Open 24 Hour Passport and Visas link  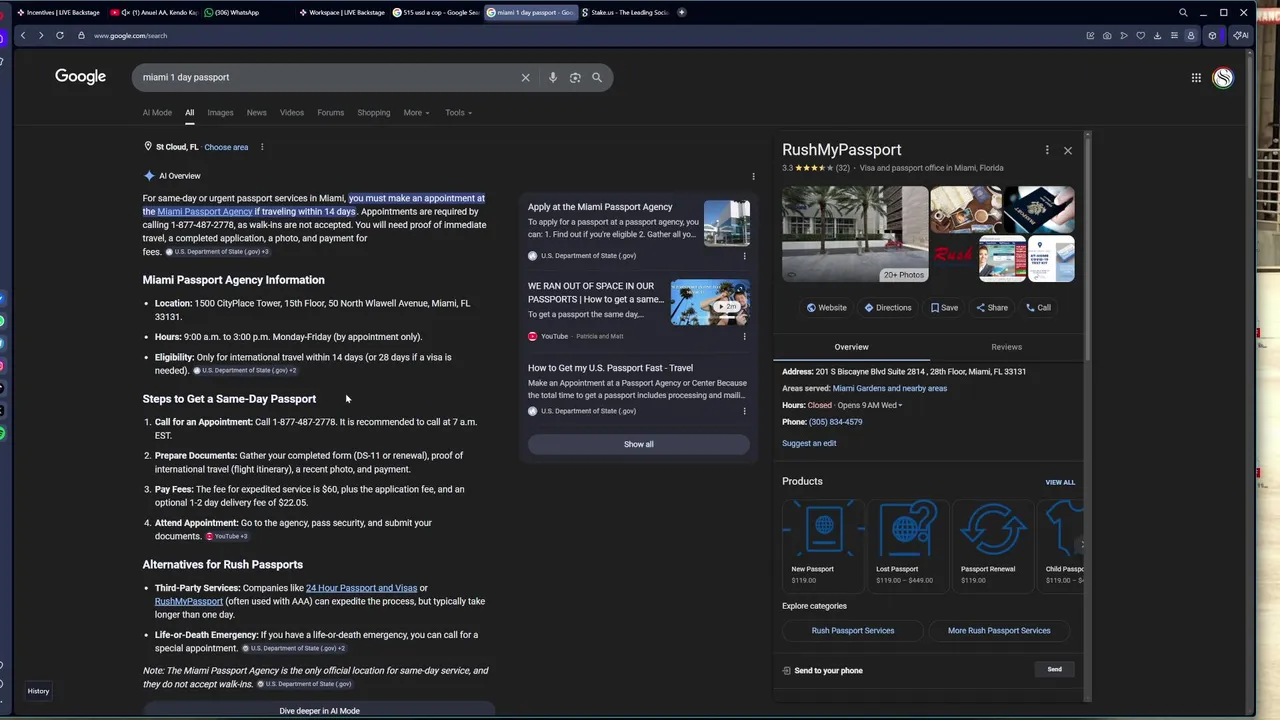[x=361, y=588]
